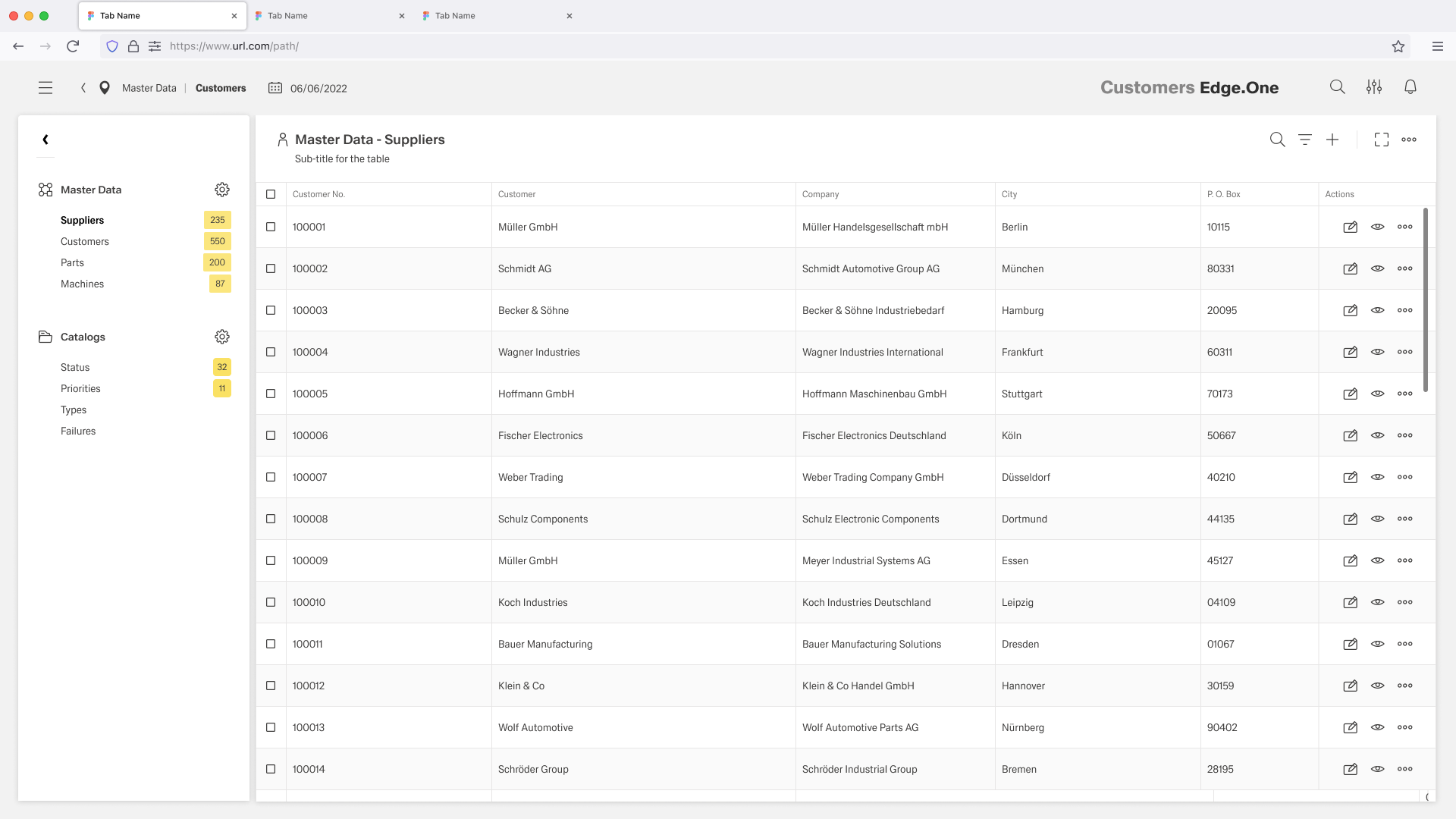Check the row 100014 checkbox
Viewport: 1456px width, 819px height.
(271, 769)
